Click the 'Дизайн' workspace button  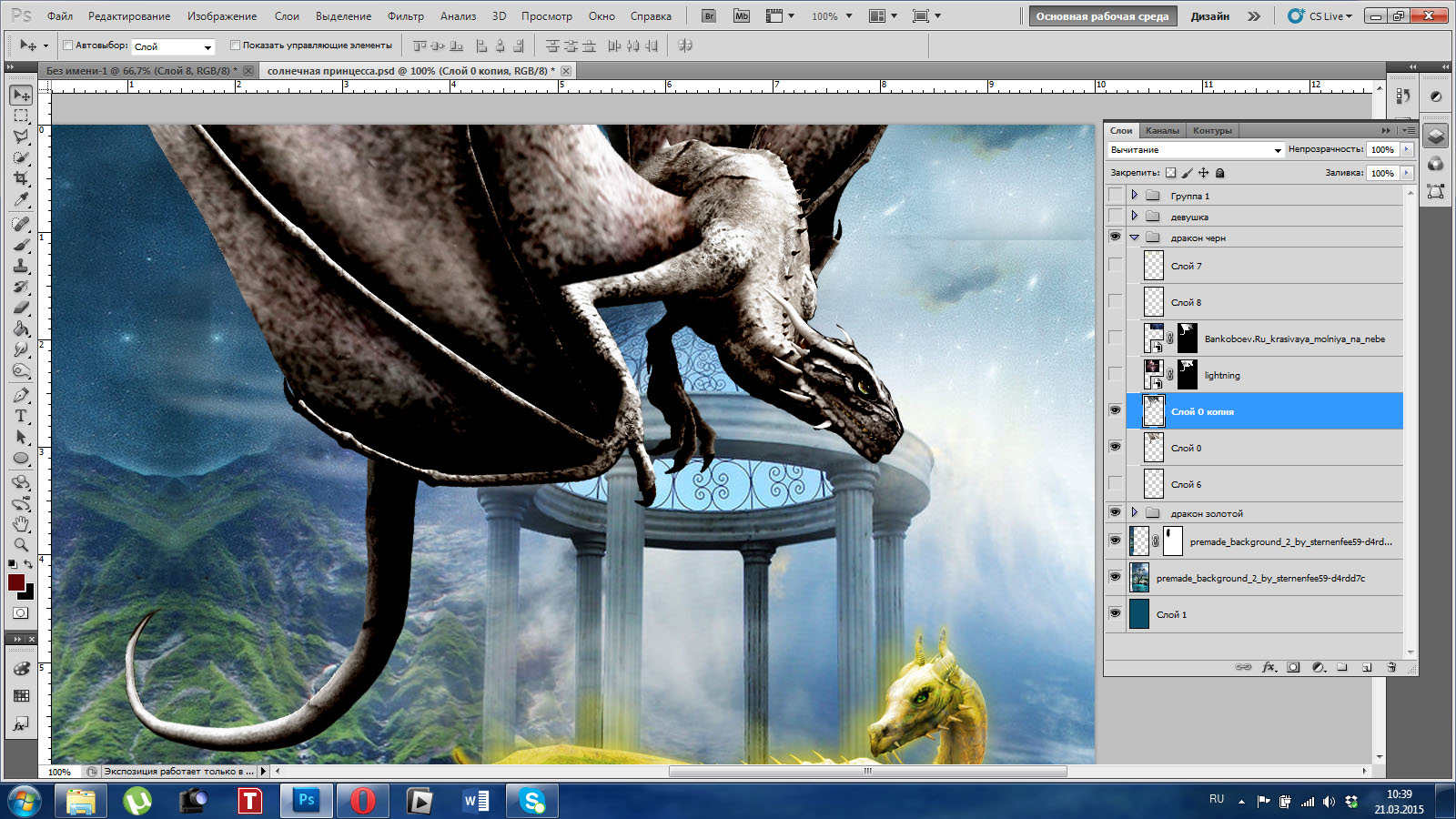[x=1209, y=16]
